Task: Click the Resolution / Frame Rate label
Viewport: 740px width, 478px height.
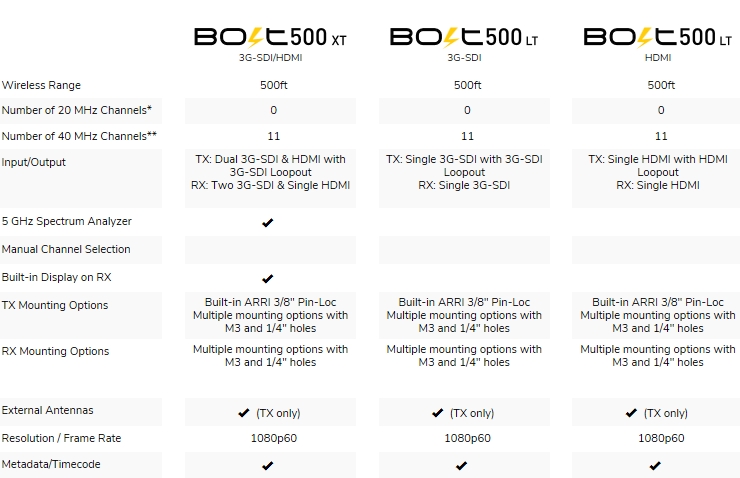Action: pos(61,438)
